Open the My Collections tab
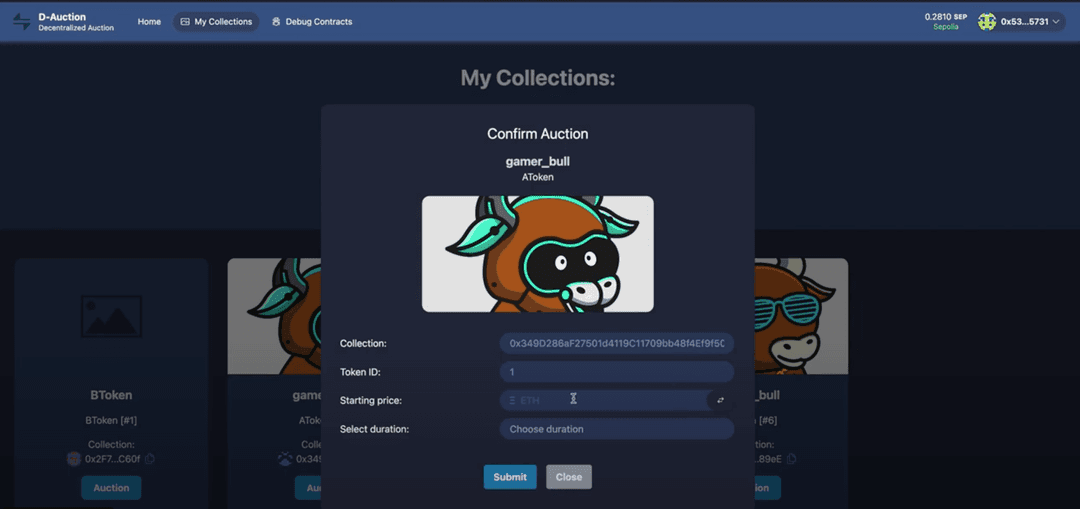The width and height of the screenshot is (1080, 509). coord(216,22)
